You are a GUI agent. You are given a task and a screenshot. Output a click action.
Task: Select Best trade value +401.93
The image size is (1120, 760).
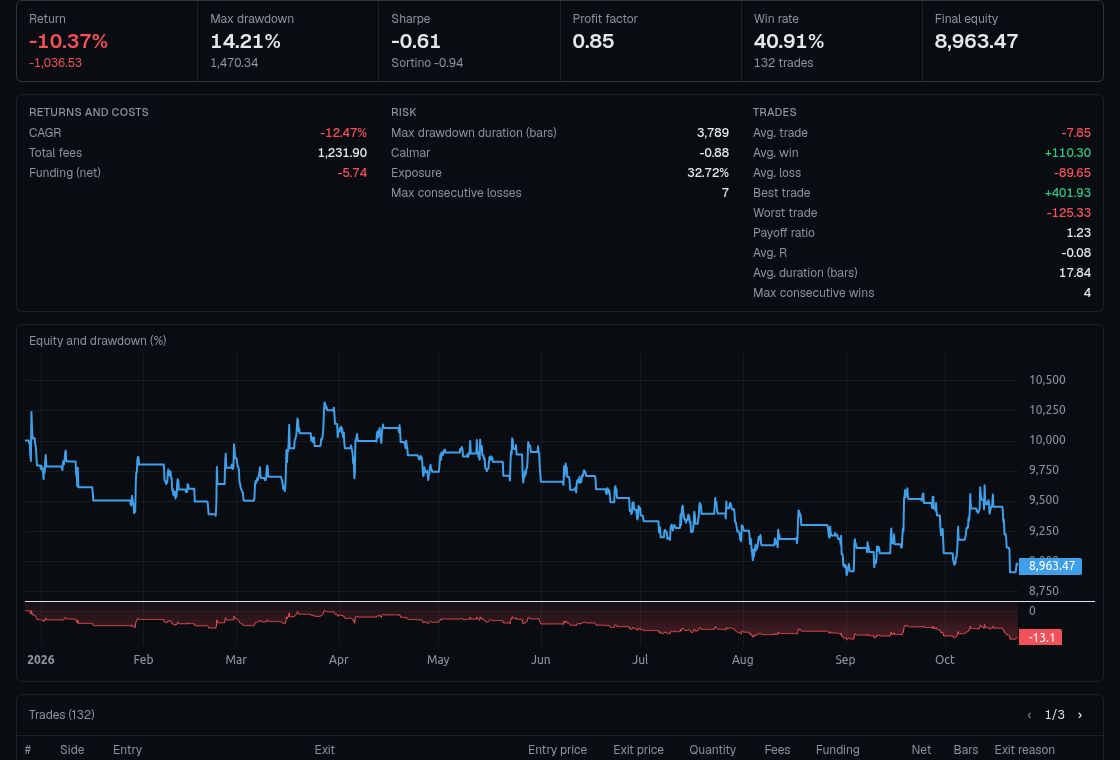point(1068,193)
